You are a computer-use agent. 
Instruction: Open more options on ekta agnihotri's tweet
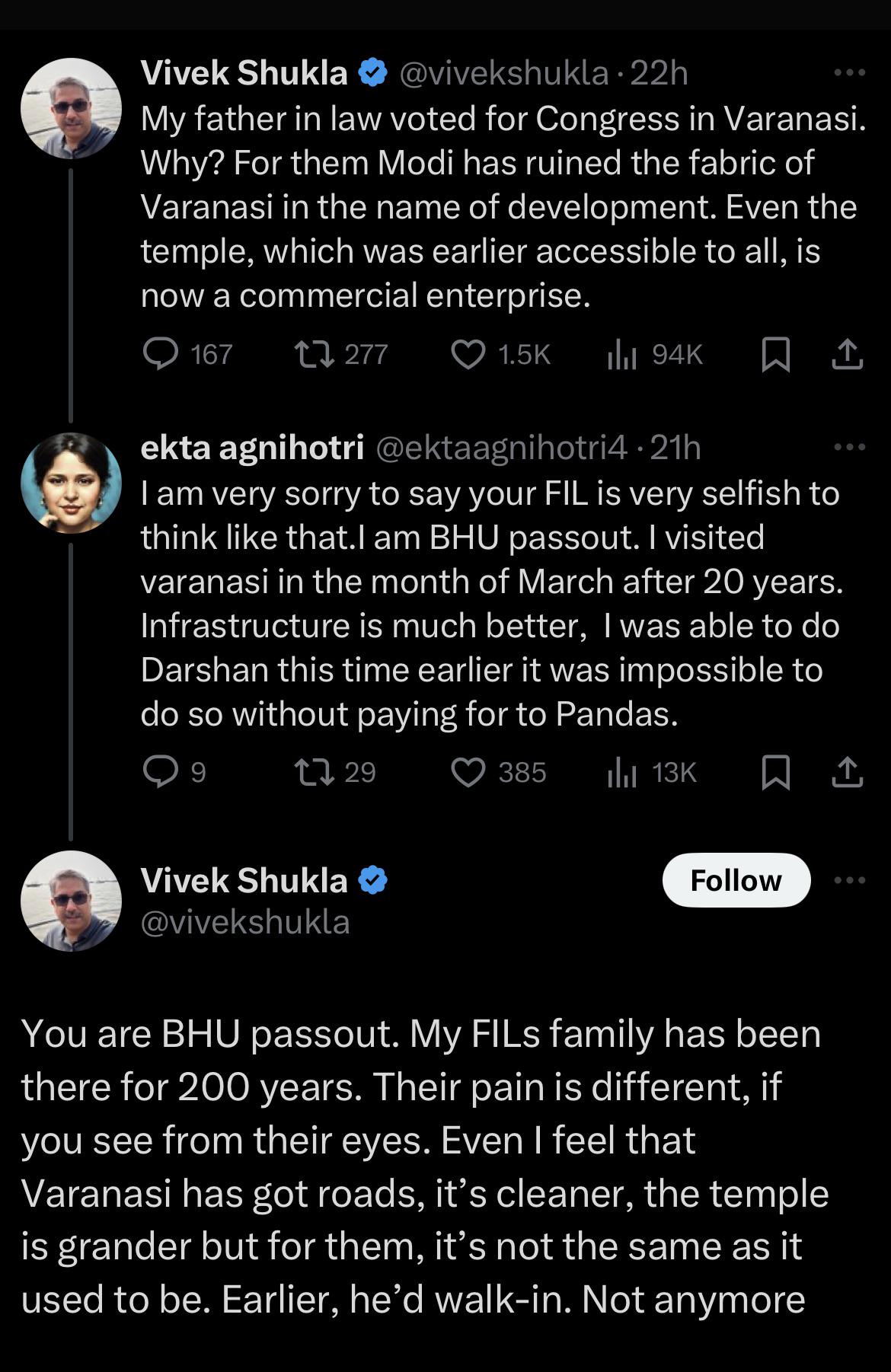point(849,447)
